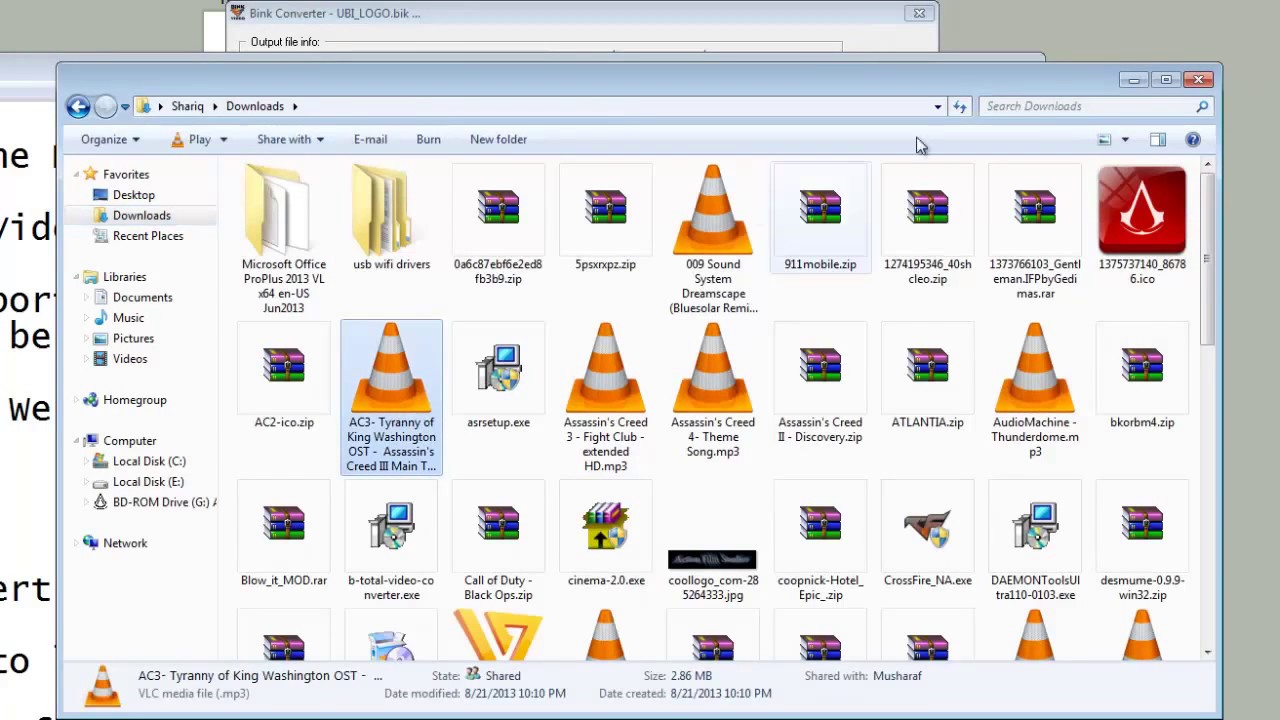
Task: Click the E-mail toolbar command
Action: pyautogui.click(x=370, y=140)
